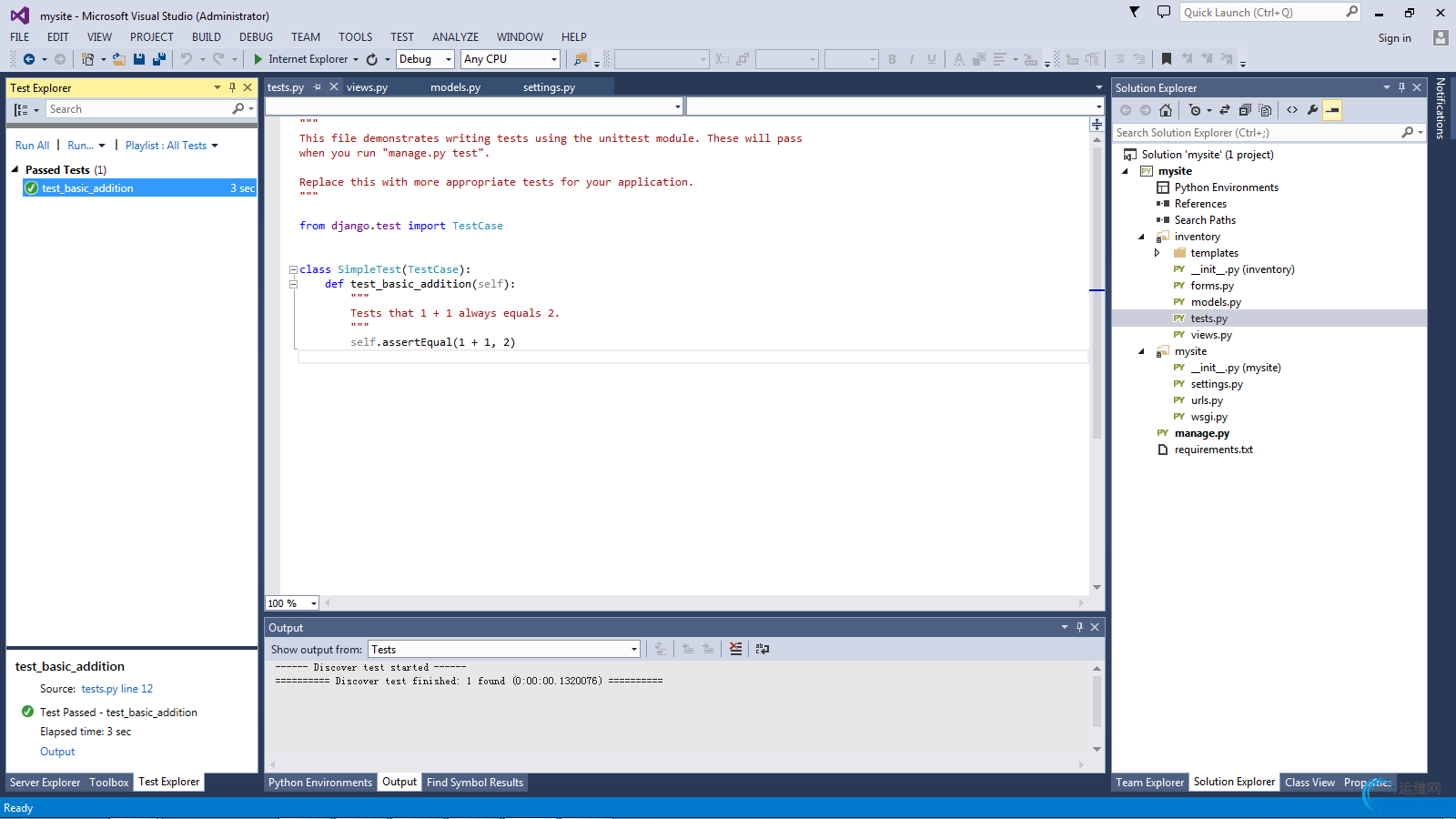The image size is (1456, 819).
Task: Toggle auto-hide pin on Test Explorer panel
Action: pyautogui.click(x=232, y=87)
